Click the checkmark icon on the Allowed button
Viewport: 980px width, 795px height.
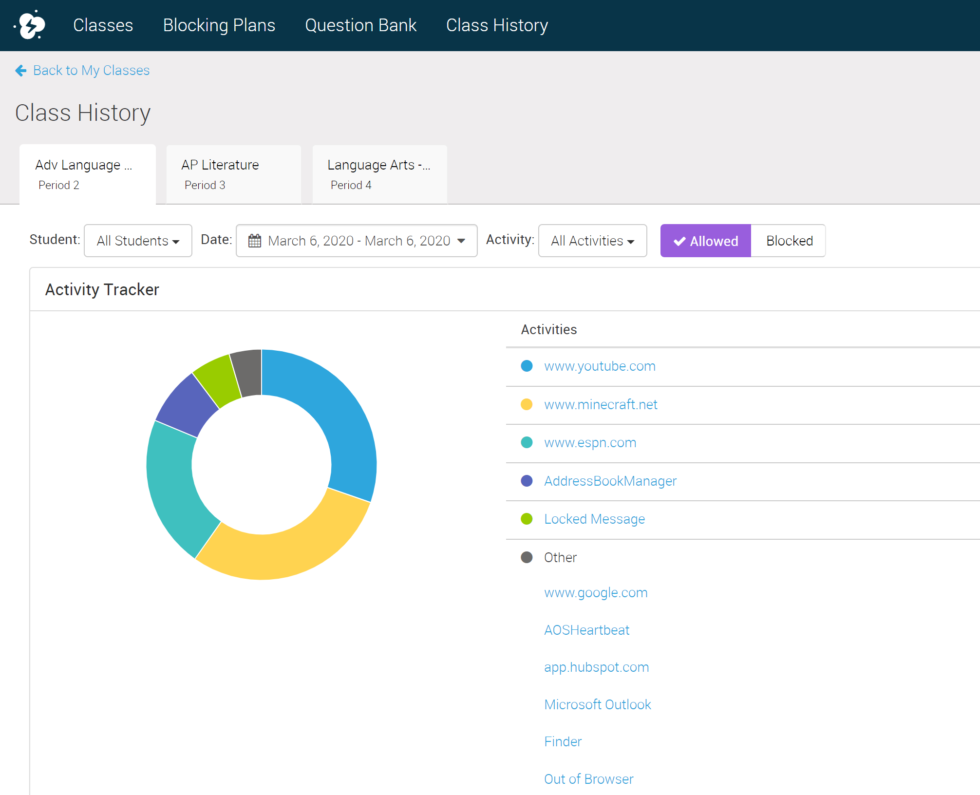(x=680, y=240)
